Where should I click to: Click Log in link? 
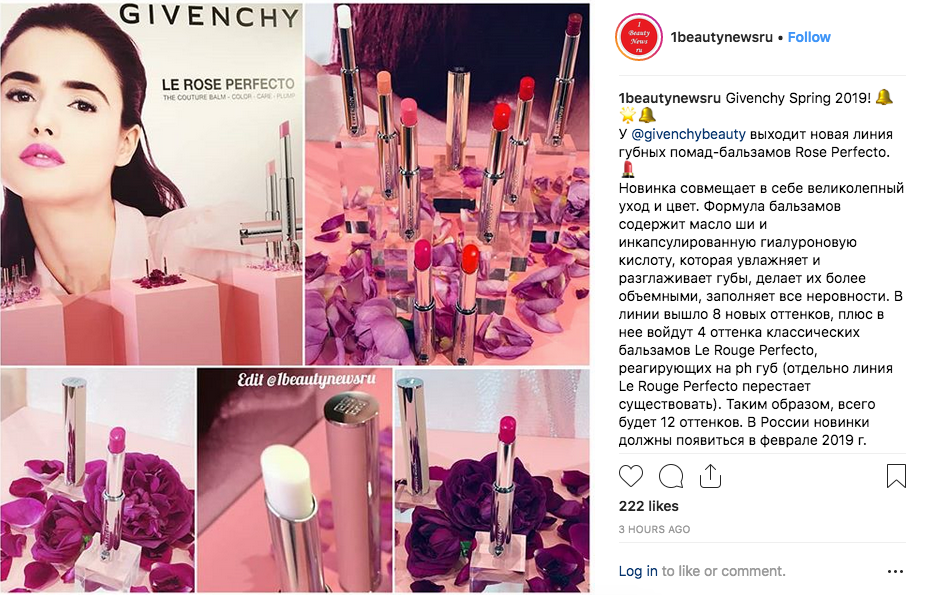point(638,571)
